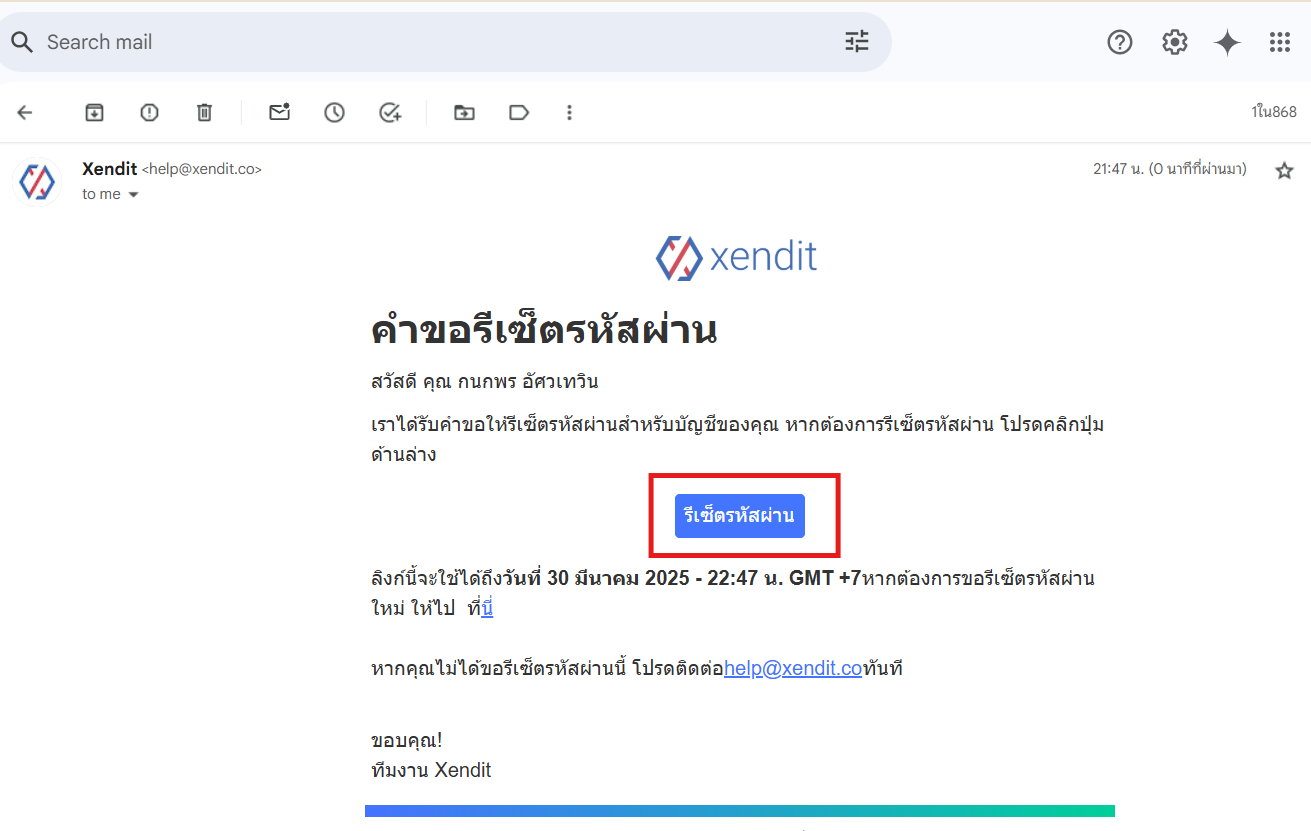Viewport: 1311px width, 831px height.
Task: Open the Move to folder icon
Action: point(464,112)
